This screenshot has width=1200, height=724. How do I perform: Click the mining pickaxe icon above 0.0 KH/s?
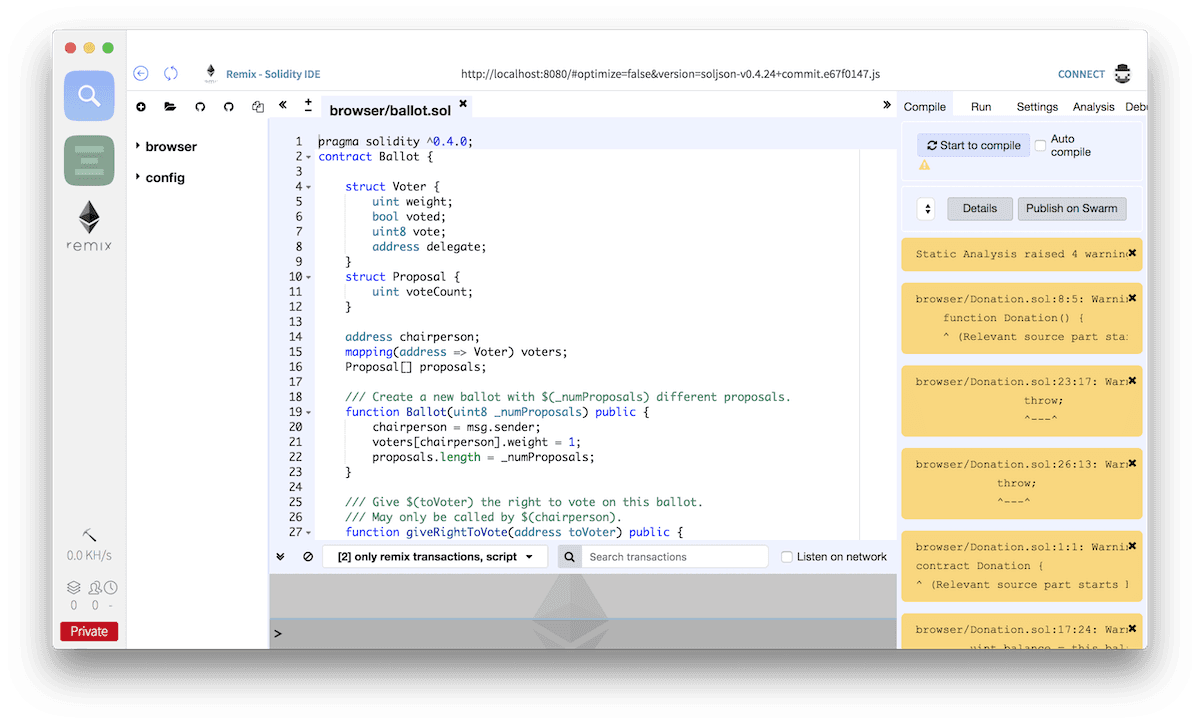coord(88,534)
